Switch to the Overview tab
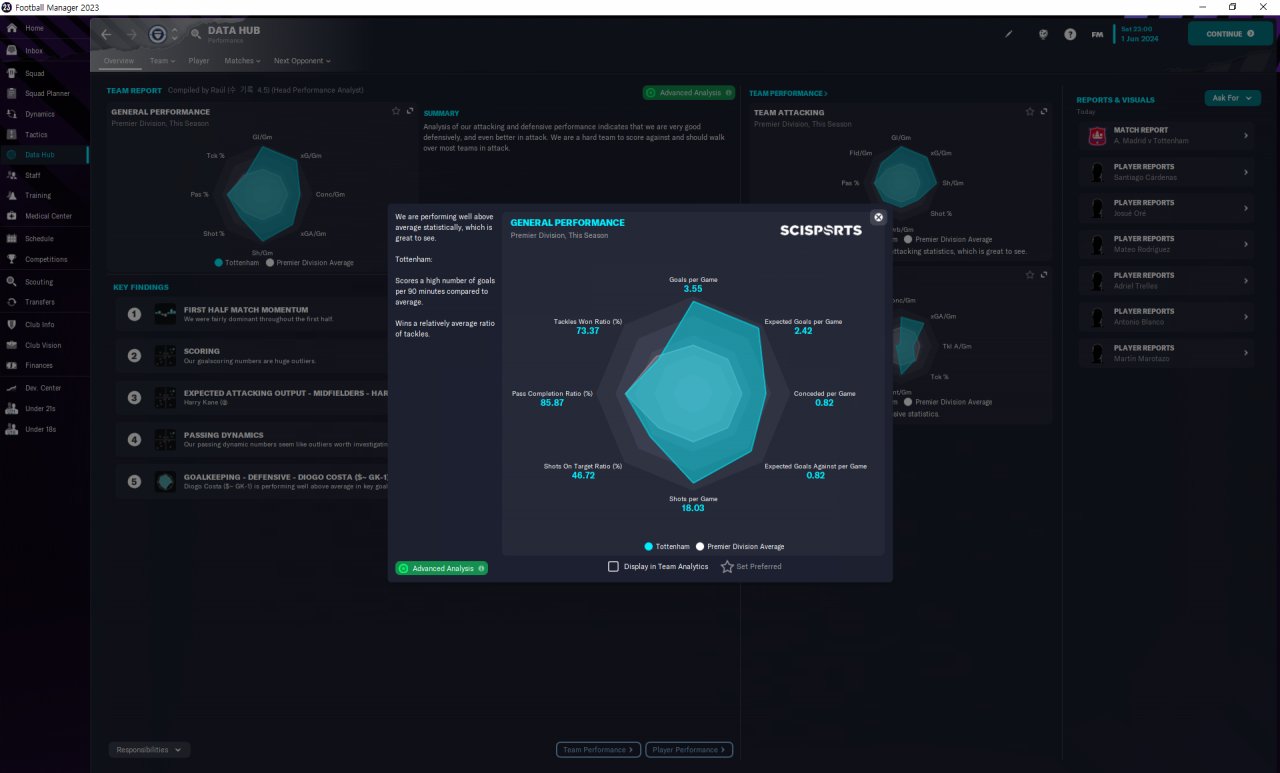Viewport: 1280px width, 773px height. coord(118,61)
